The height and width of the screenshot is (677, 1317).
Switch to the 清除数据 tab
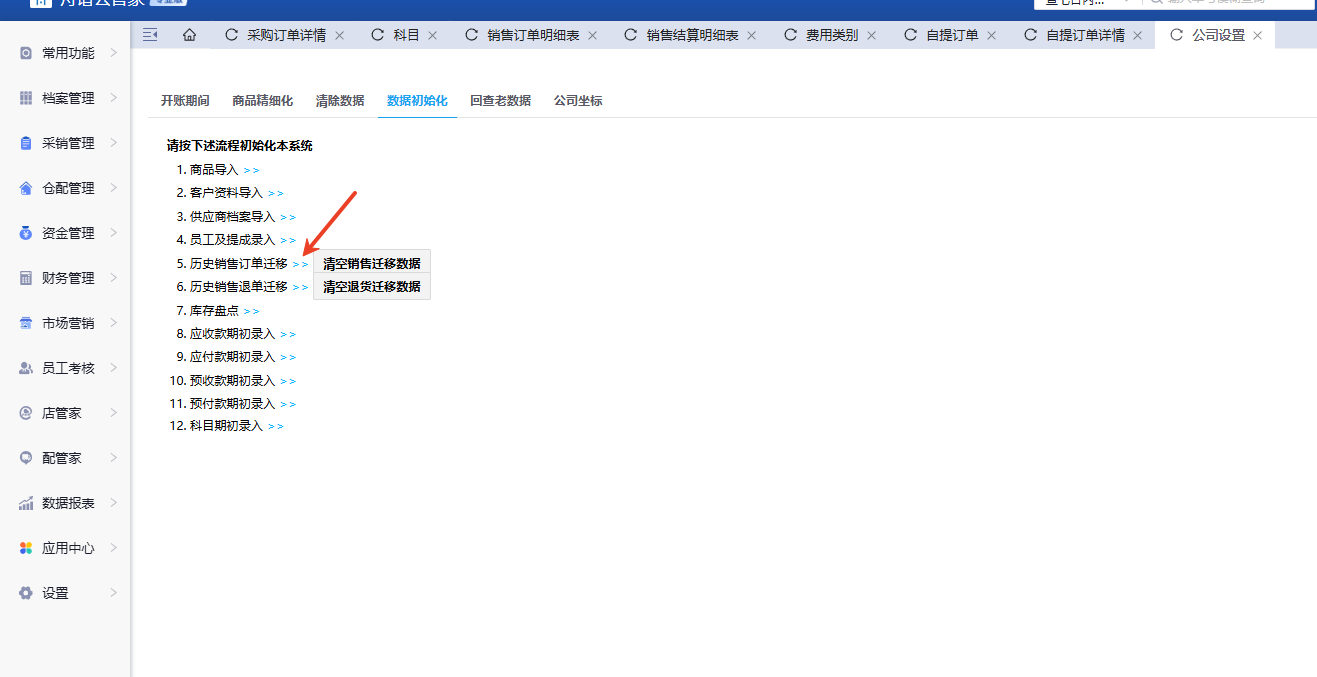tap(340, 101)
